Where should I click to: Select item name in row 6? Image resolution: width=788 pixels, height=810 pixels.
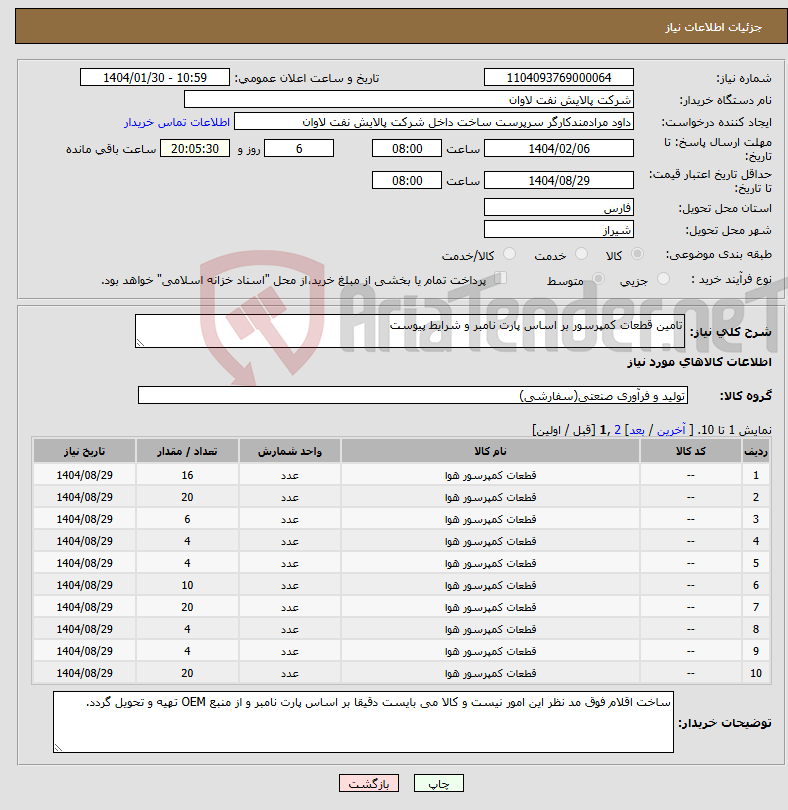coord(490,585)
